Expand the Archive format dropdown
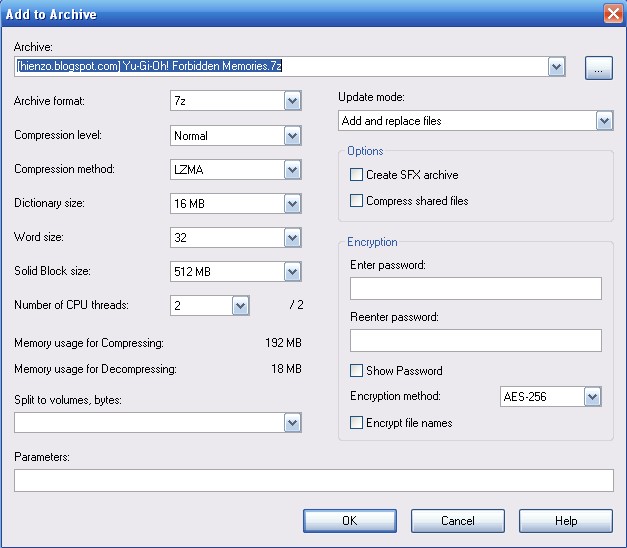 [292, 101]
